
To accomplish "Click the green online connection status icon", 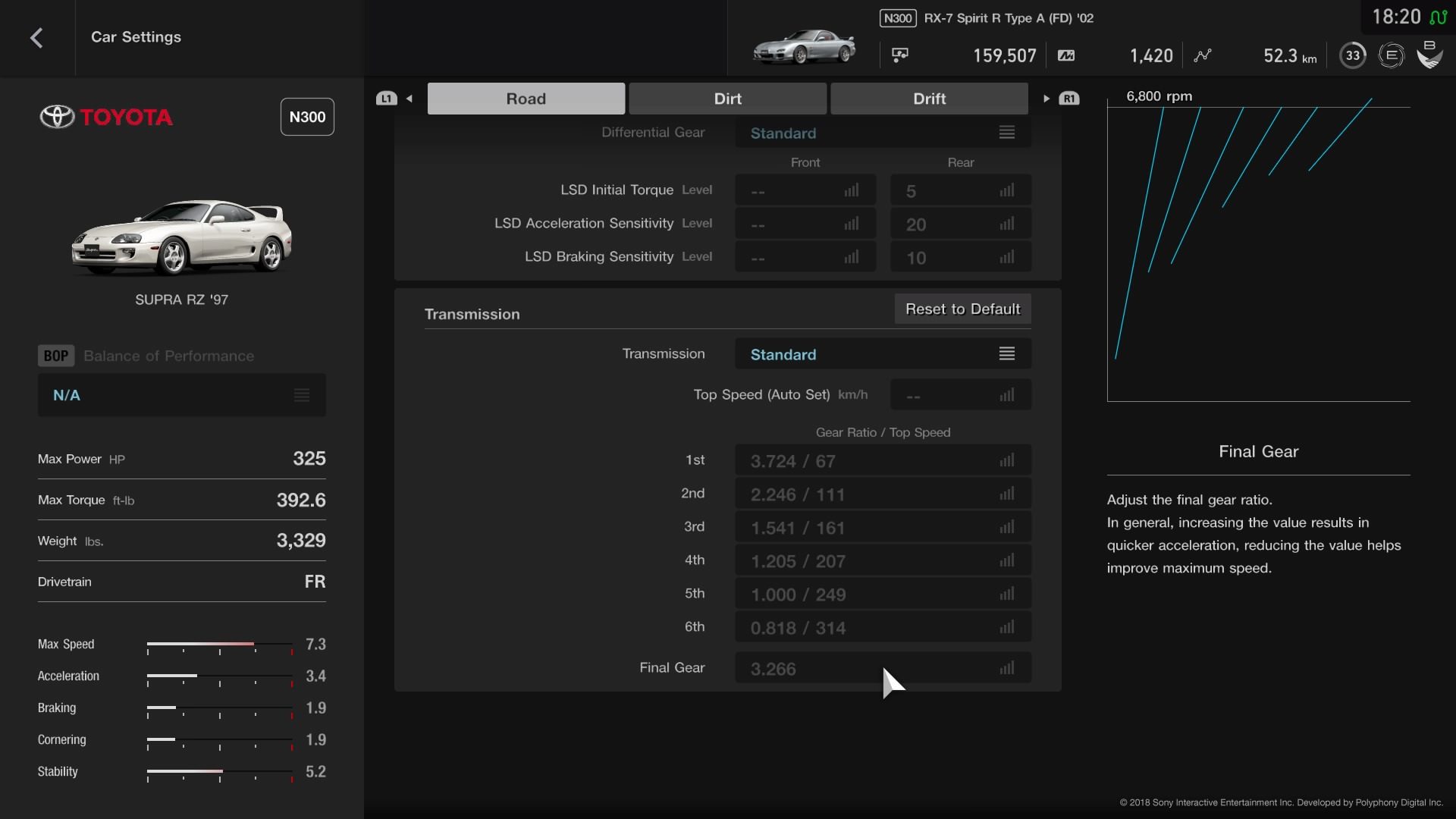I will coord(1438,17).
